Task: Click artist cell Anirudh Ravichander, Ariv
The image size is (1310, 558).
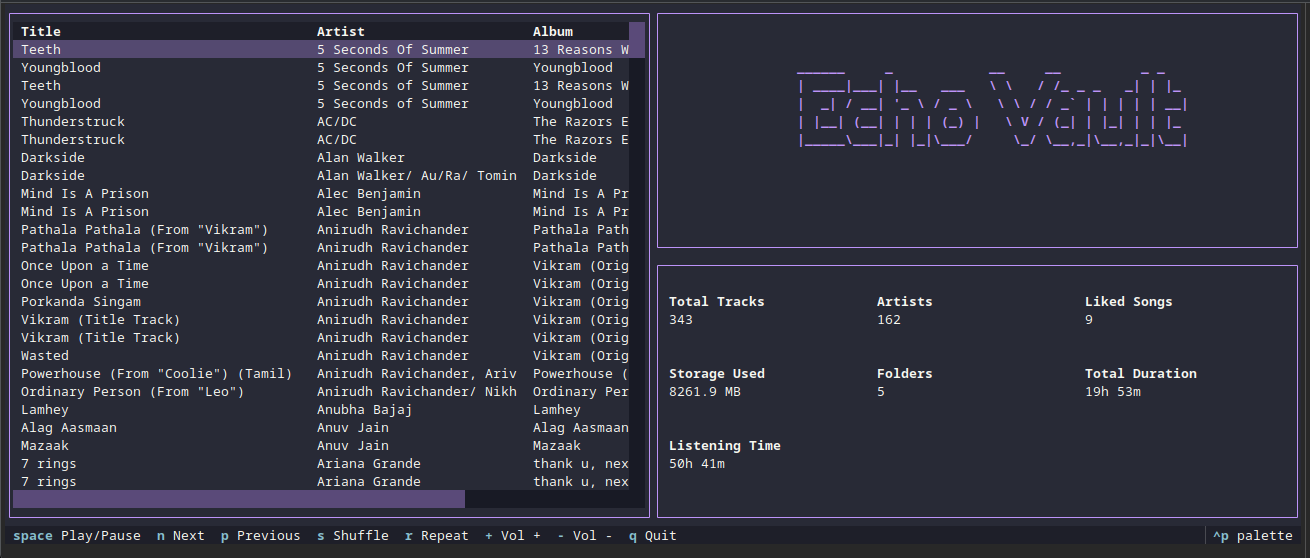Action: (x=417, y=373)
